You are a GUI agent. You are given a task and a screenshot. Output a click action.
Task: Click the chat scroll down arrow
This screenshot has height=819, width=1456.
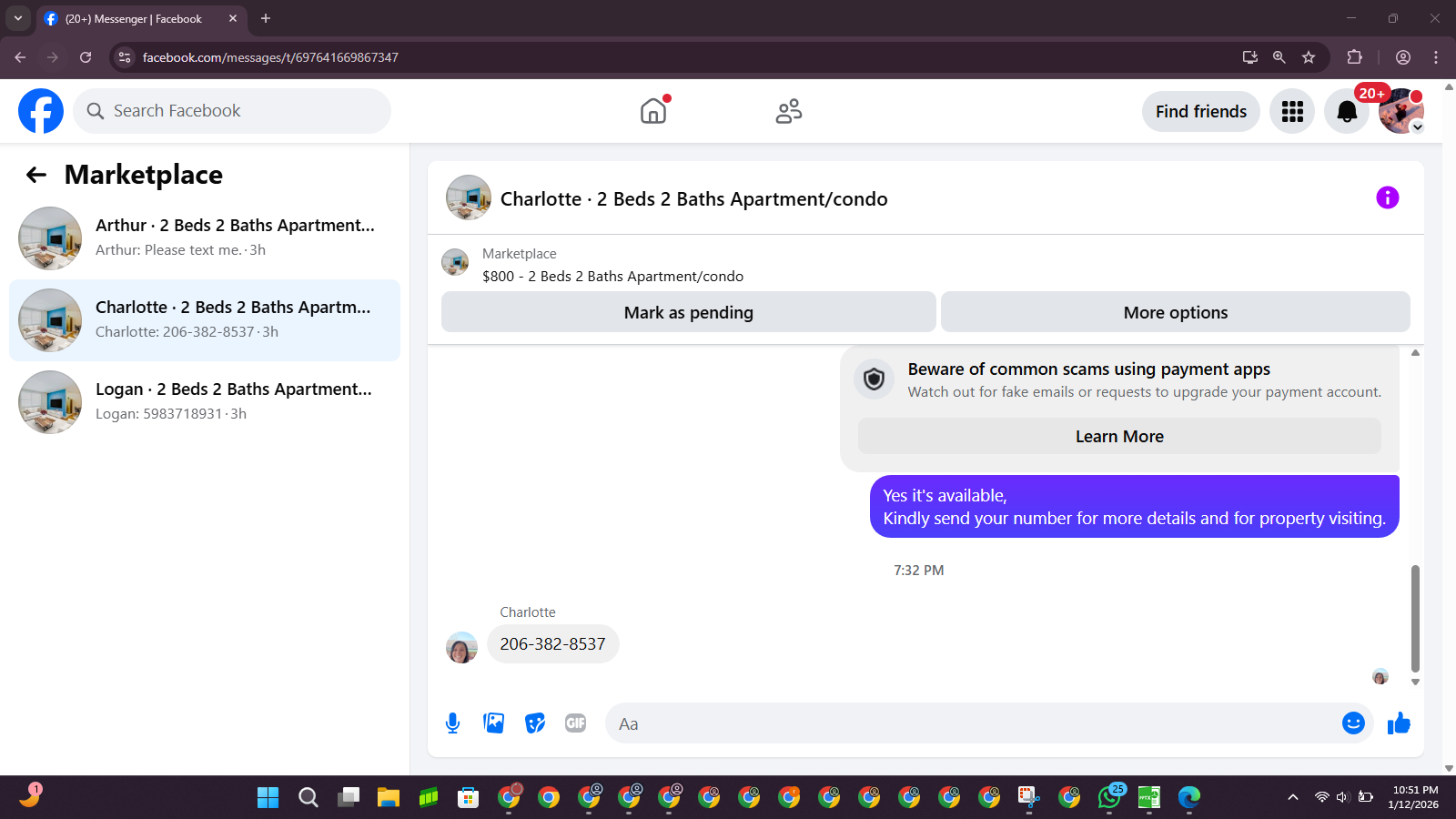[1415, 682]
